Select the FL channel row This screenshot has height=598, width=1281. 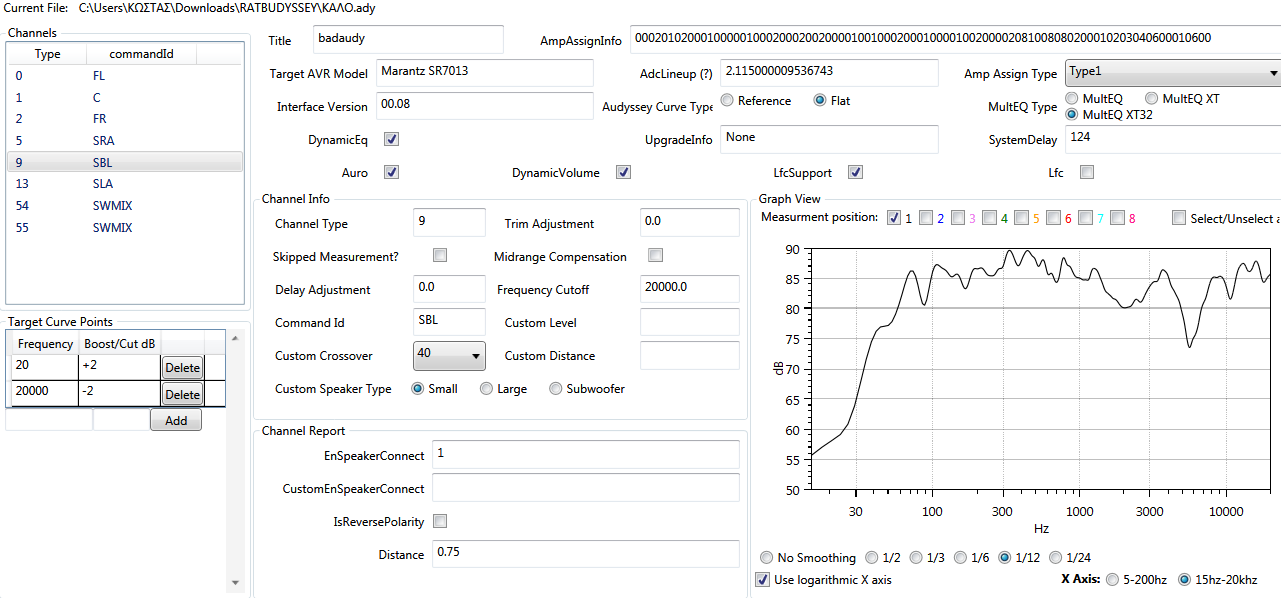tap(98, 76)
